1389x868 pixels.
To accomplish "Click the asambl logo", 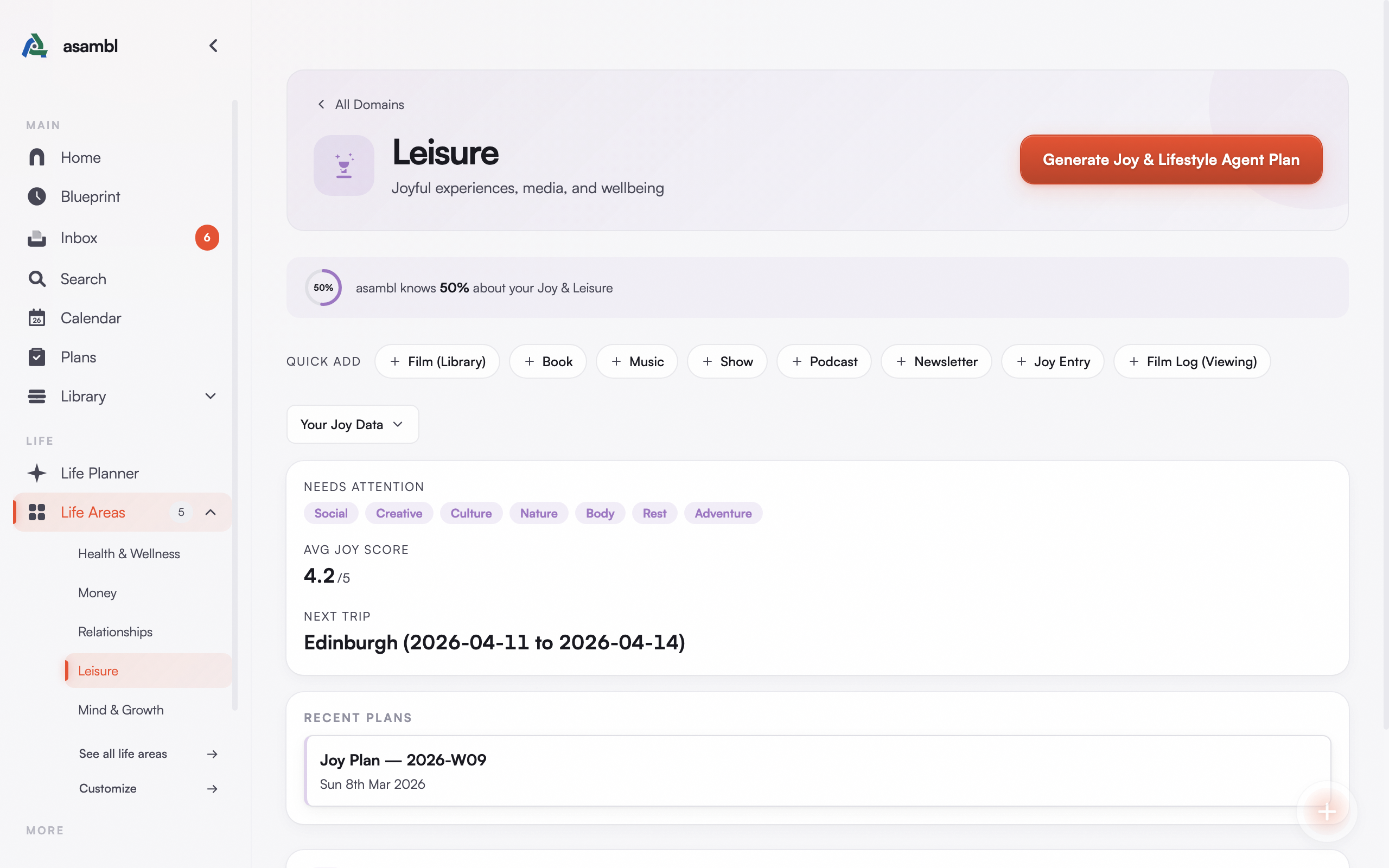I will click(x=34, y=46).
